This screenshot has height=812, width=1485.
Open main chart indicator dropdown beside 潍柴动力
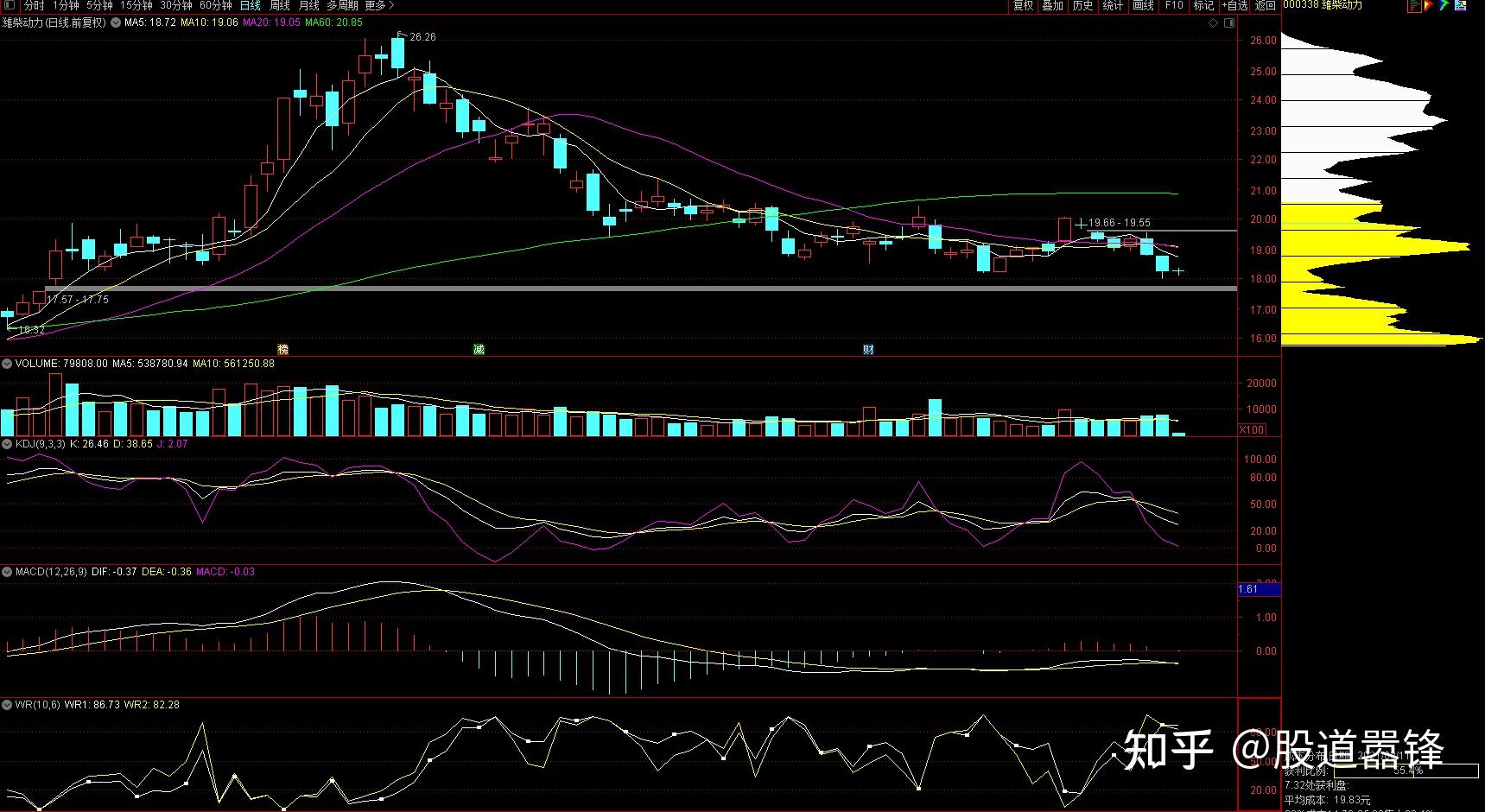pos(116,23)
